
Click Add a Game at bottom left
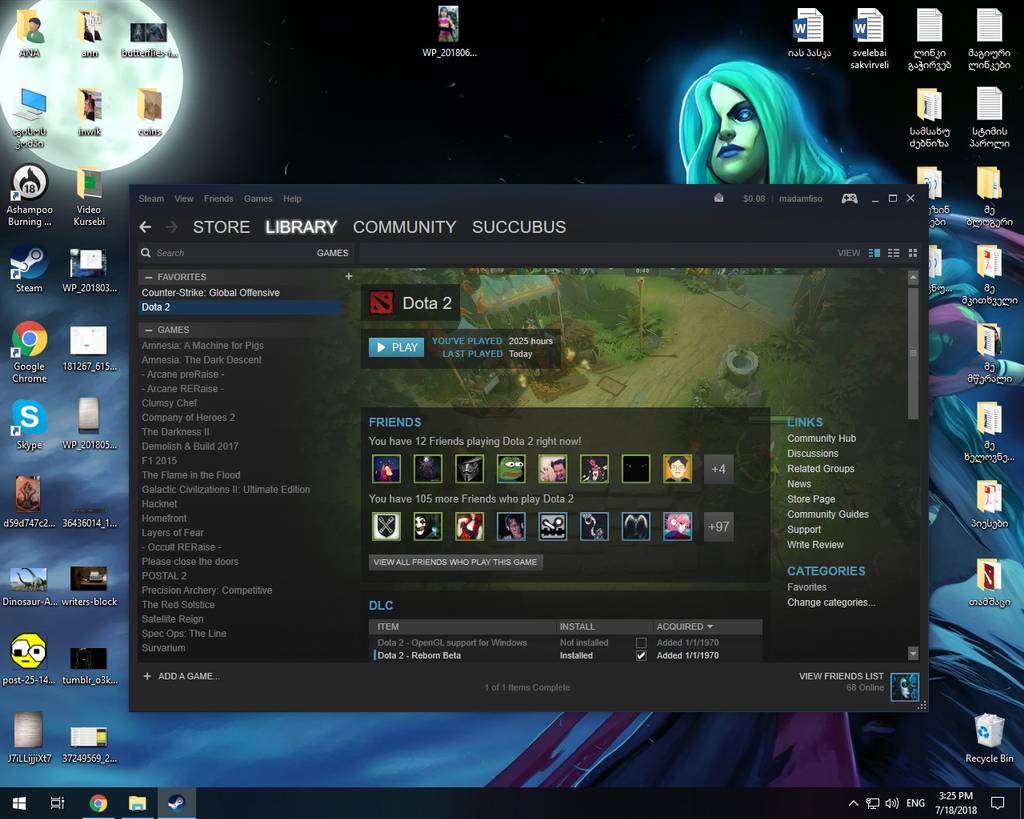pyautogui.click(x=188, y=676)
